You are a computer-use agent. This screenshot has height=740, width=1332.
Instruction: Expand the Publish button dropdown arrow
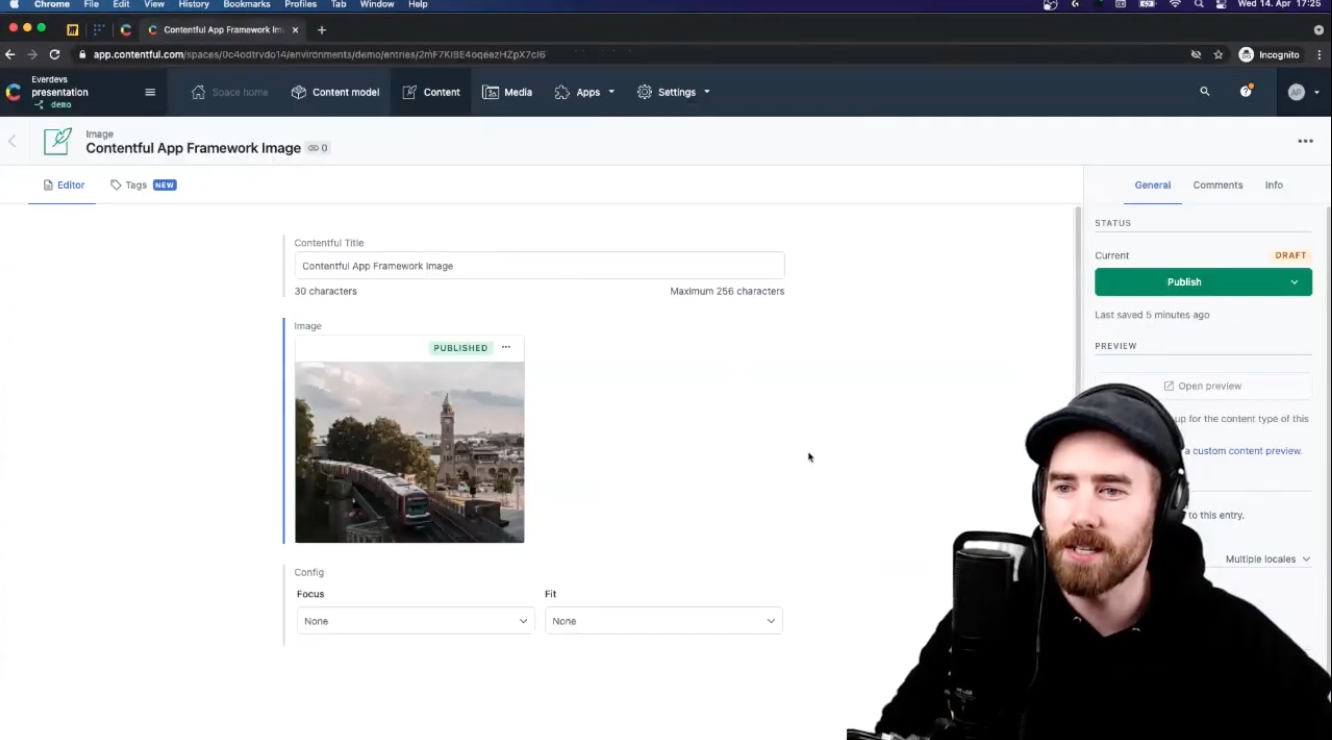pos(1294,282)
